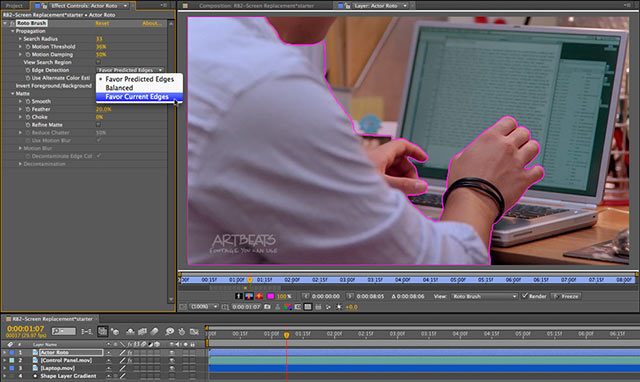Toggle the alpha boundary view icon
The image size is (640, 382).
point(249,296)
